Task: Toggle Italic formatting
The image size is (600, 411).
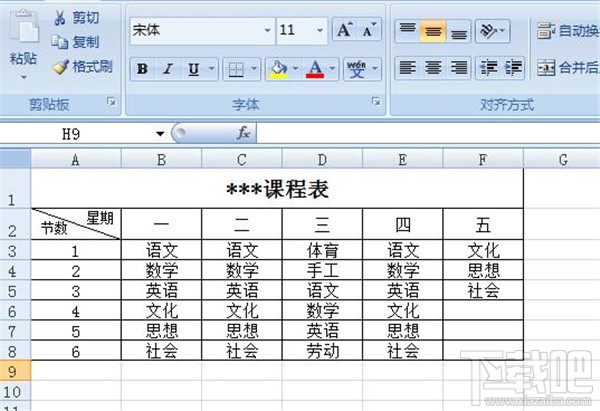Action: [x=168, y=69]
